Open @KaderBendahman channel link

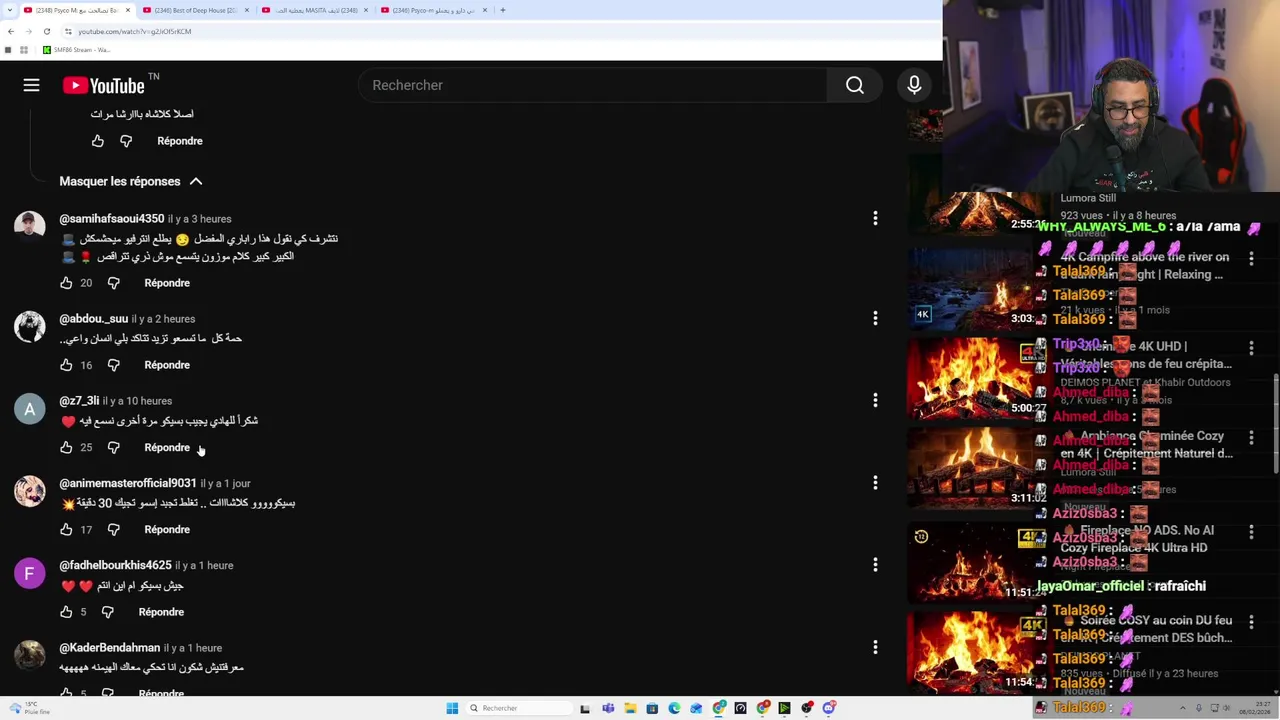(x=109, y=647)
